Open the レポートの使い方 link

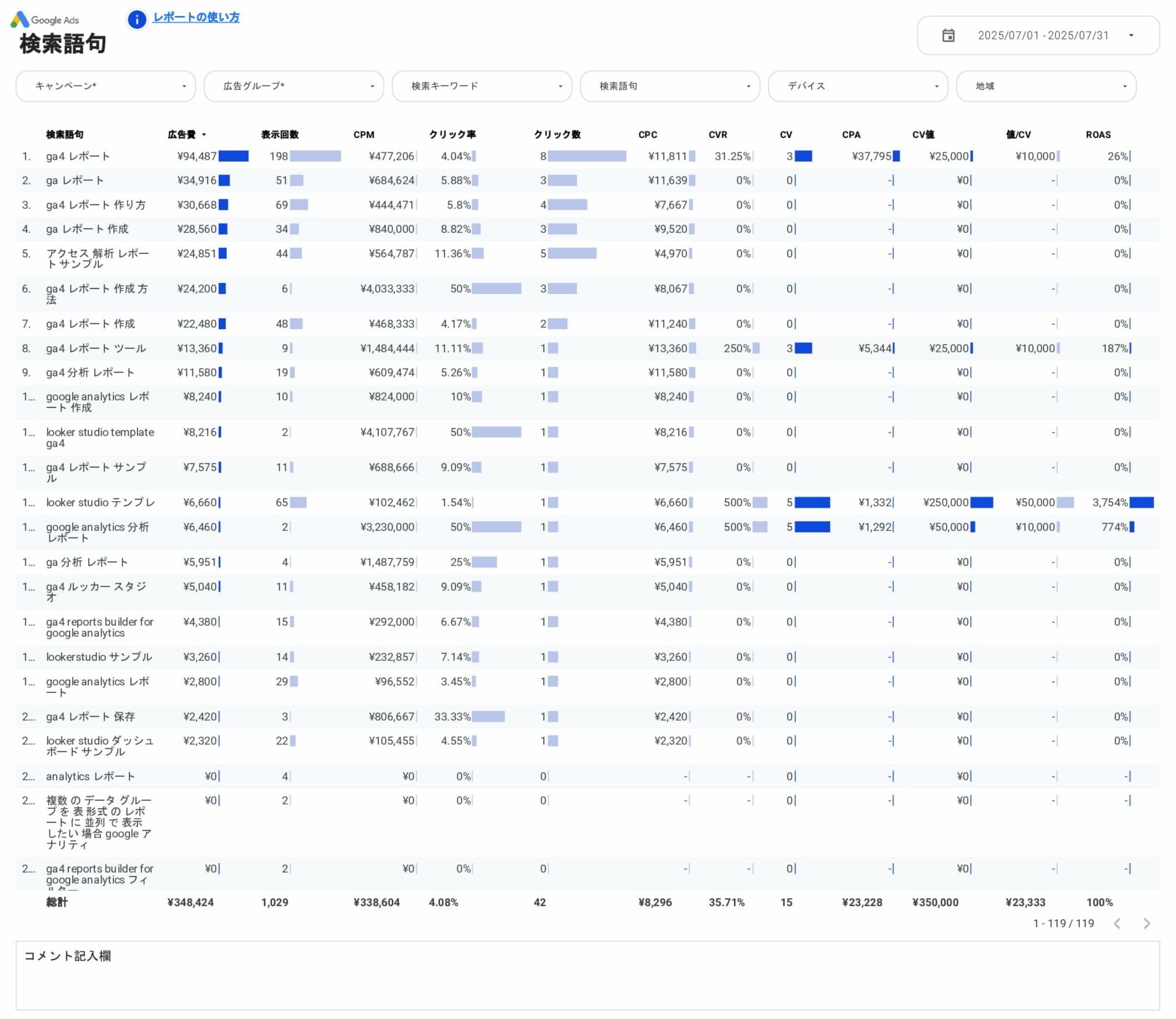click(x=196, y=18)
